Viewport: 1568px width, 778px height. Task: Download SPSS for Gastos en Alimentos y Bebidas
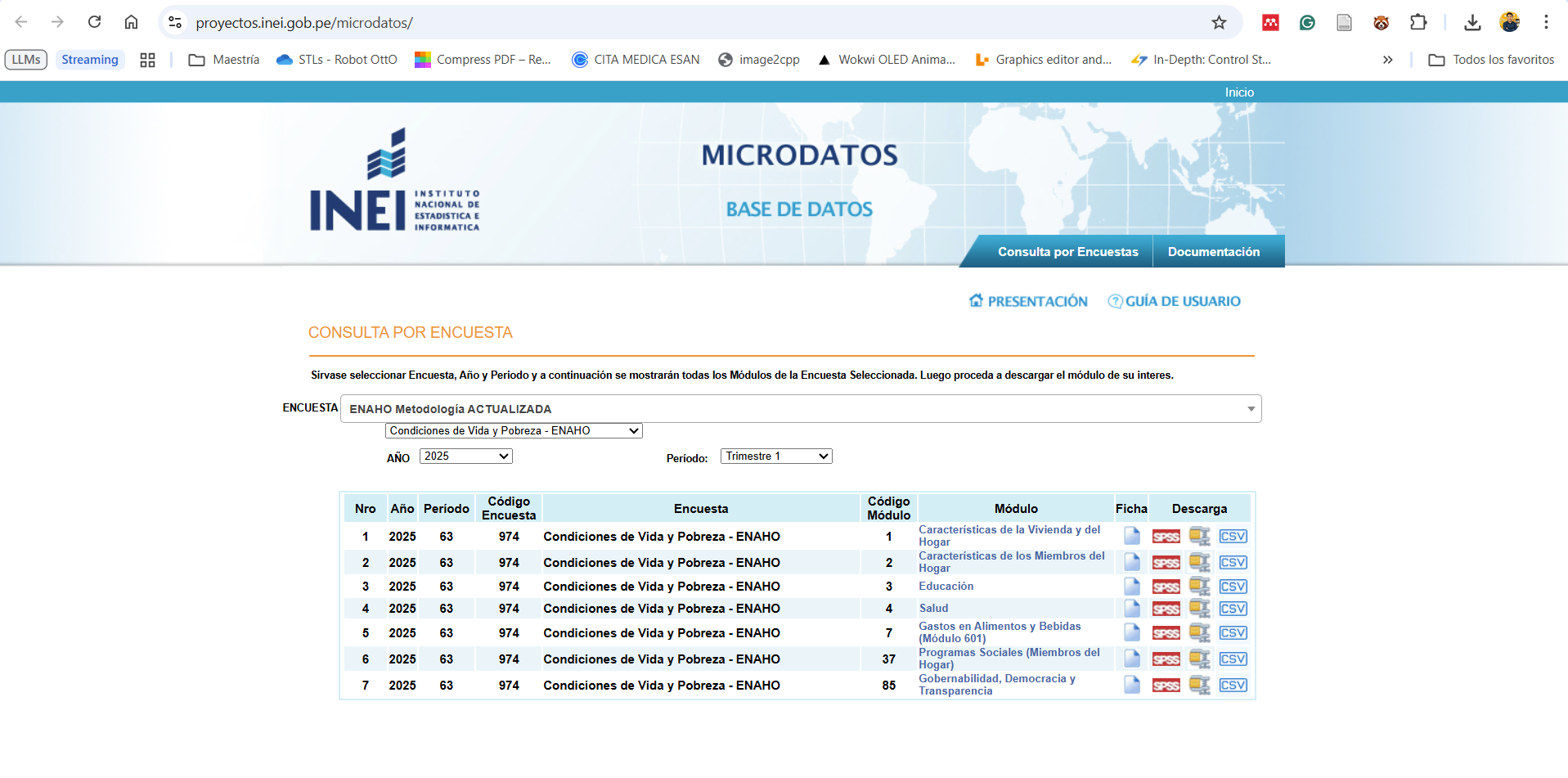[1166, 633]
